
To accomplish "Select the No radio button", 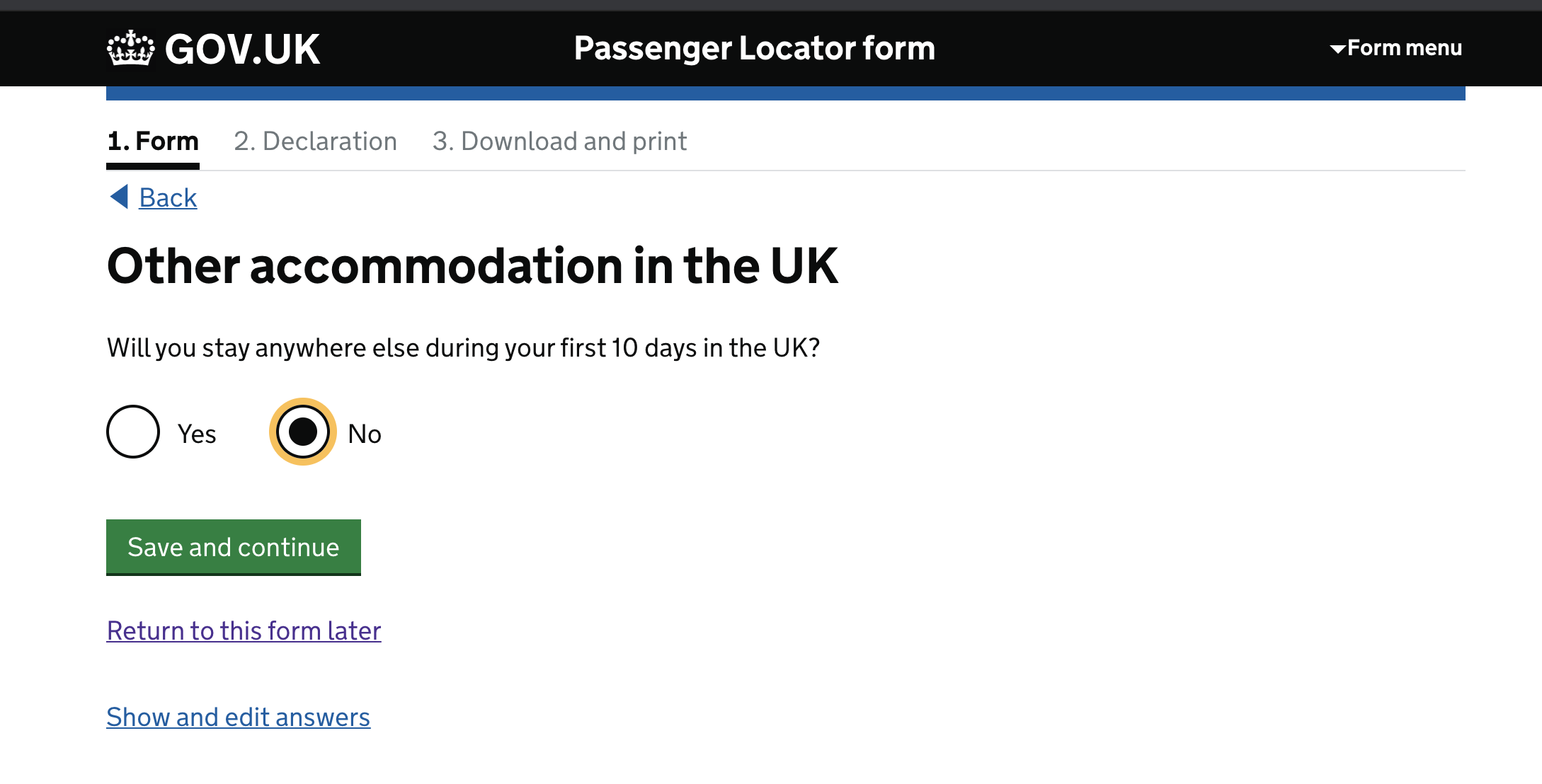I will click(x=303, y=432).
